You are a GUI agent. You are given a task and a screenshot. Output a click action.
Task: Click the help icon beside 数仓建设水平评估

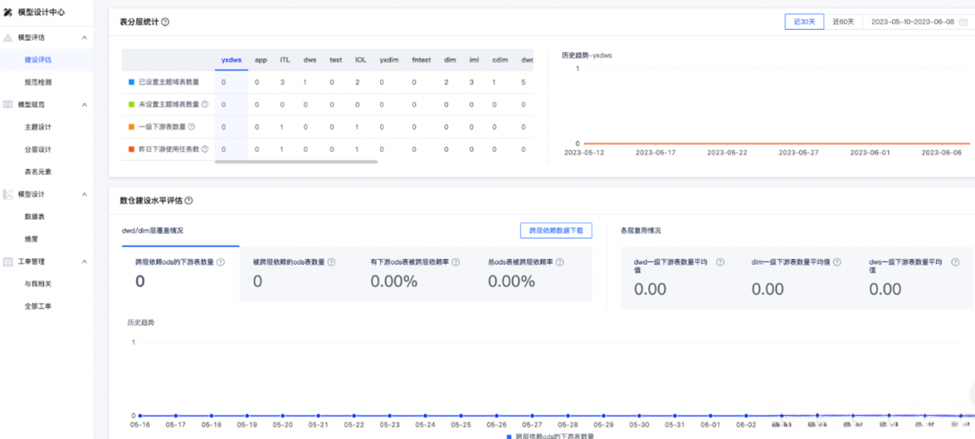189,201
